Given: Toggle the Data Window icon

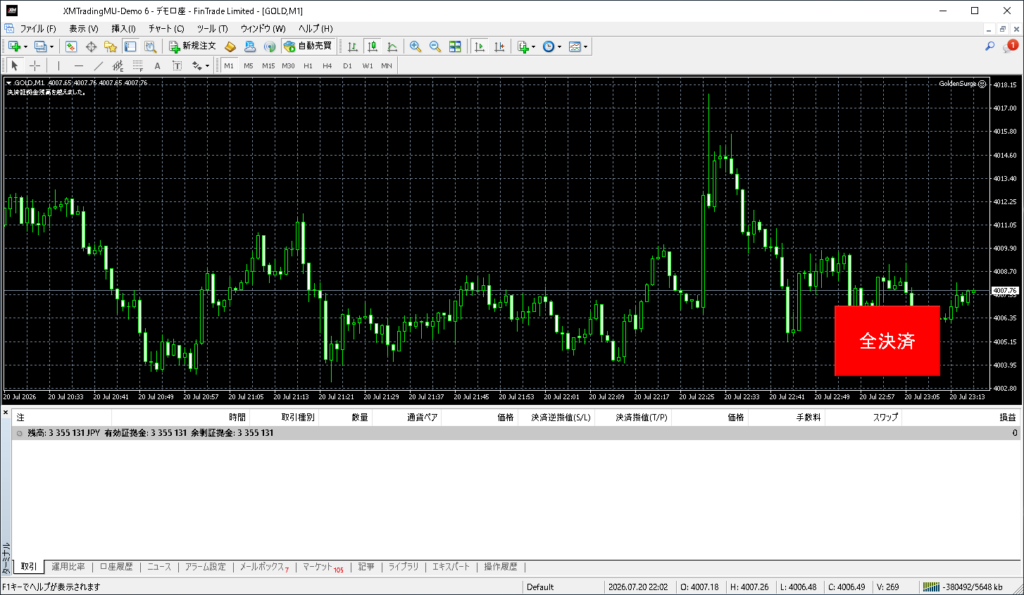Looking at the screenshot, I should 91,46.
